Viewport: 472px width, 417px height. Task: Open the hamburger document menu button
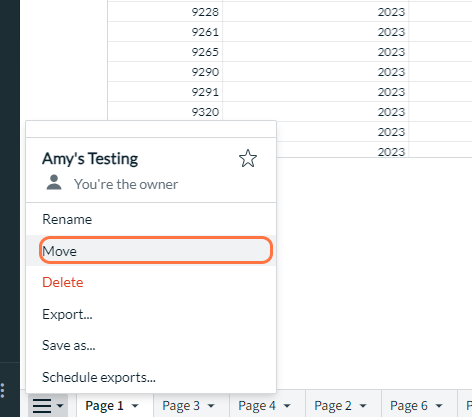(x=48, y=406)
